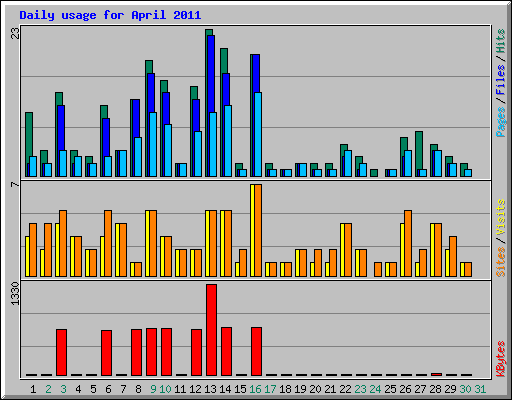Click the yellow Visits bar for day 22
The height and width of the screenshot is (400, 512).
pyautogui.click(x=342, y=250)
